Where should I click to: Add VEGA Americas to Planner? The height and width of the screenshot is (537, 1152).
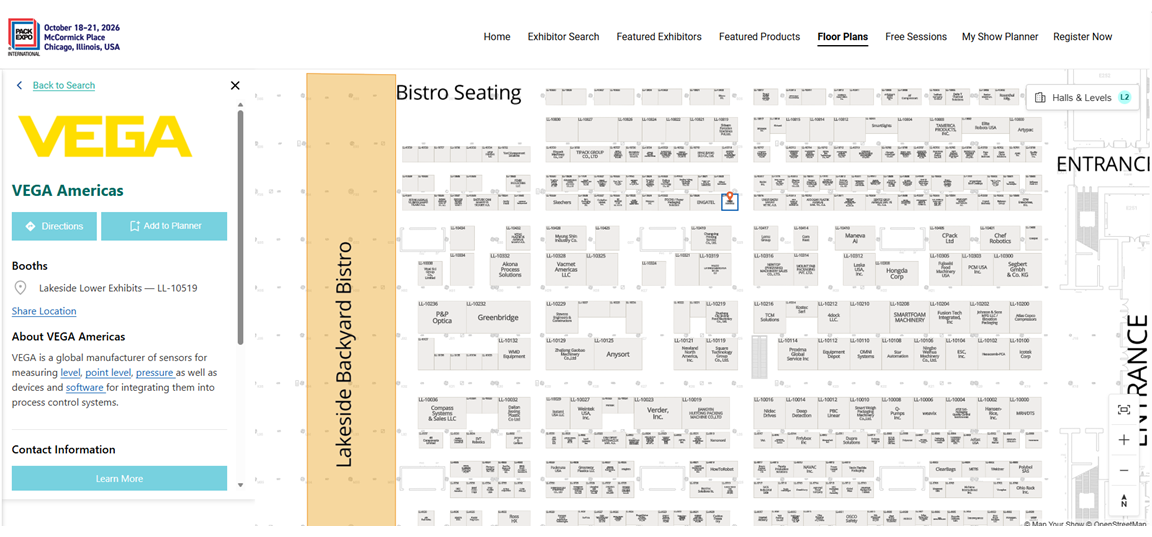164,226
